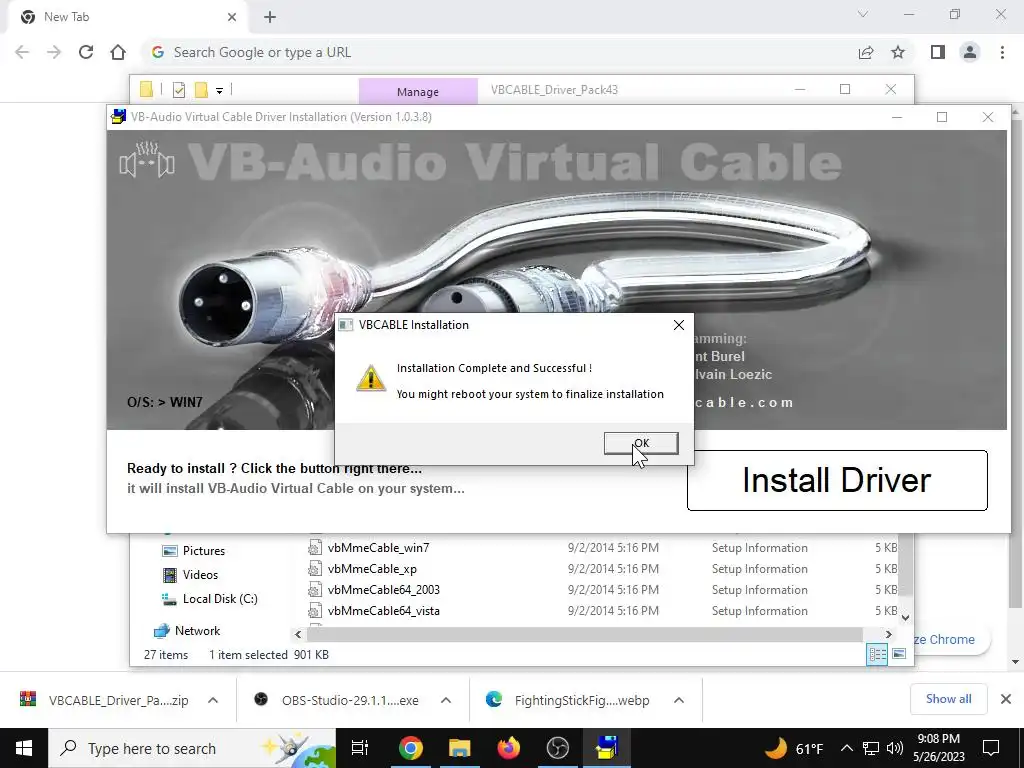Click VB-Audio installer title bar icon
Screen dimensions: 1024x768
pos(118,117)
